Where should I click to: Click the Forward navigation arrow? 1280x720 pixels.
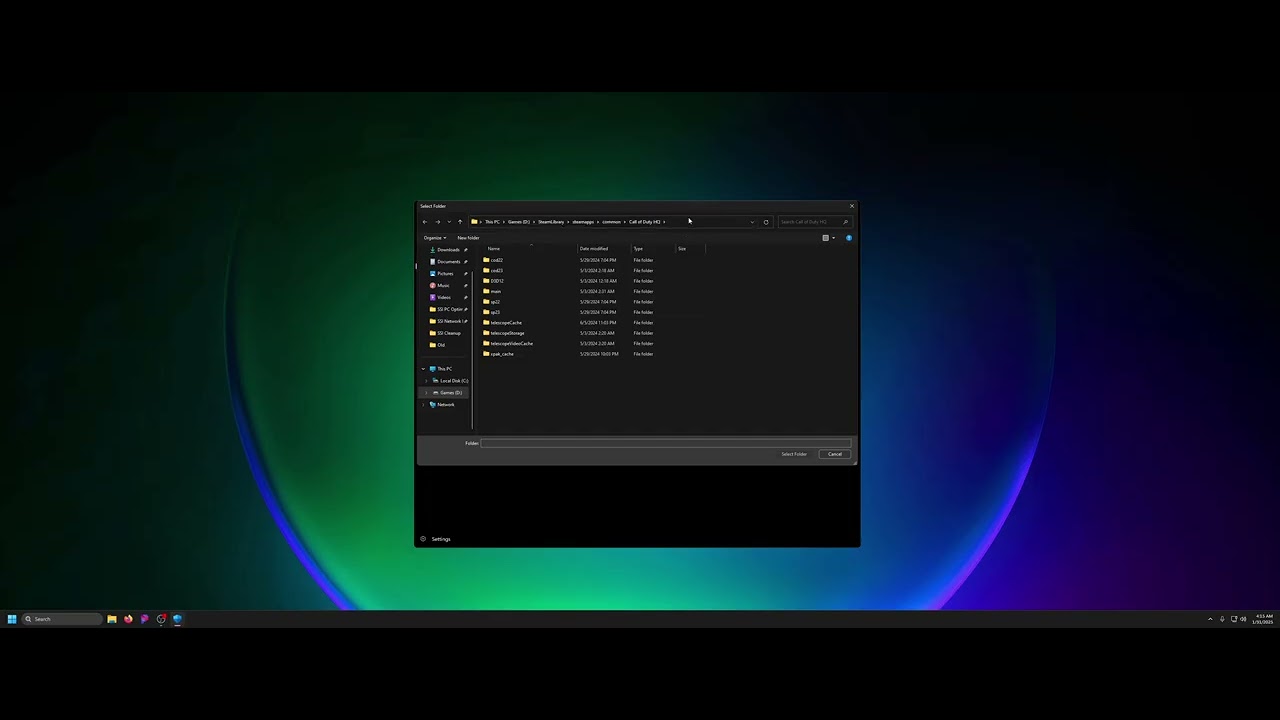pyautogui.click(x=437, y=222)
